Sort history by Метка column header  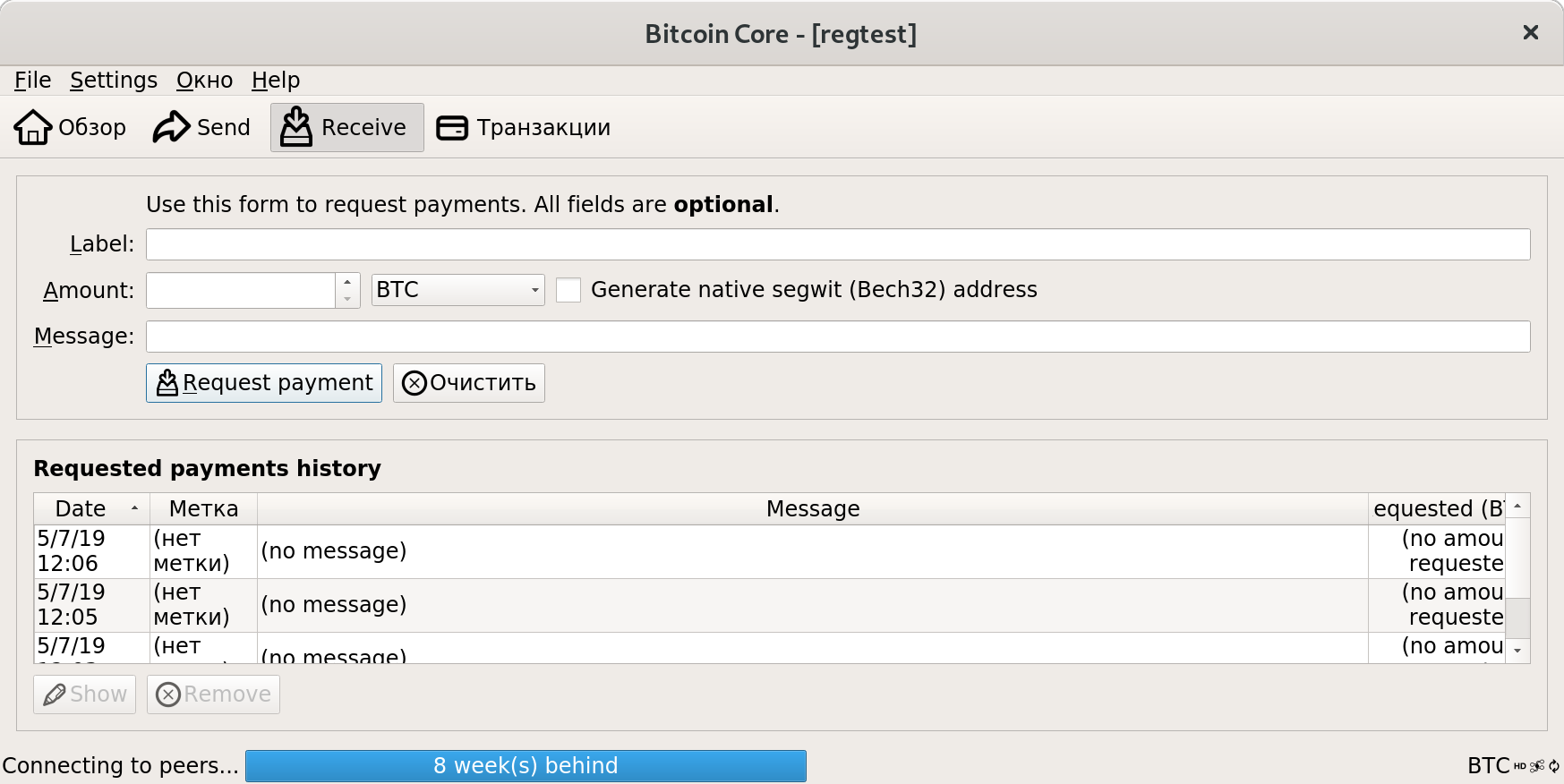(x=203, y=508)
